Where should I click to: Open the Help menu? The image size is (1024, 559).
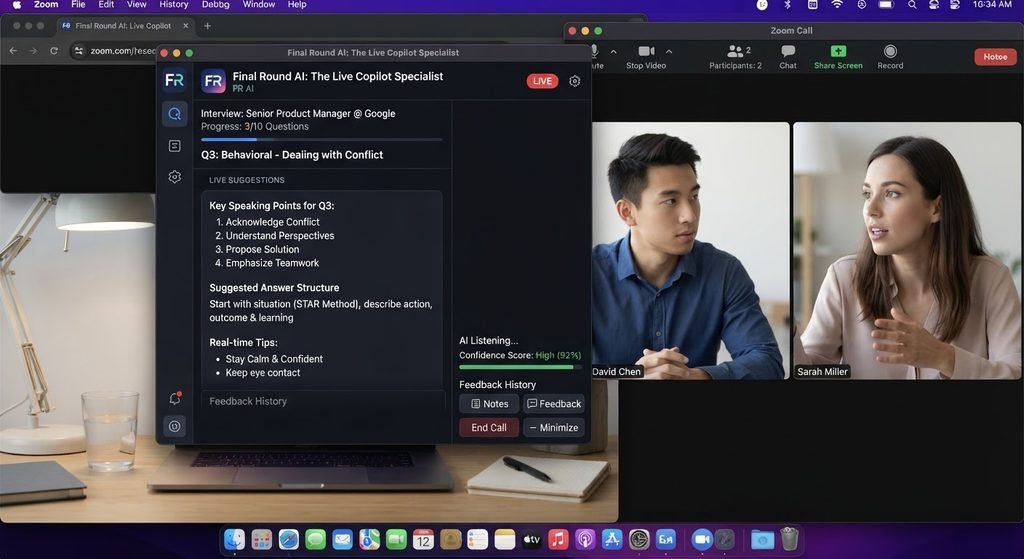point(297,5)
